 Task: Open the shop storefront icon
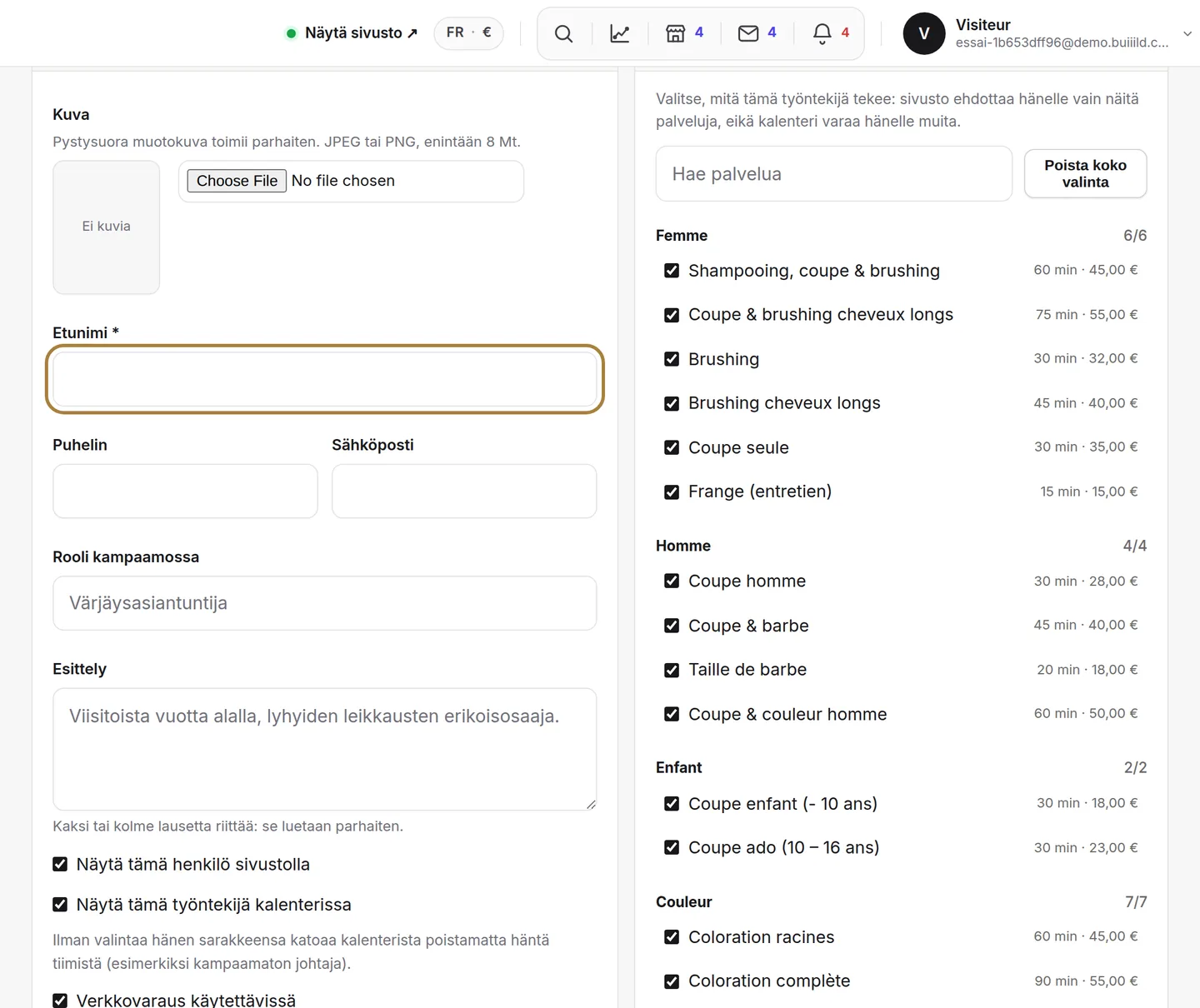pos(675,33)
